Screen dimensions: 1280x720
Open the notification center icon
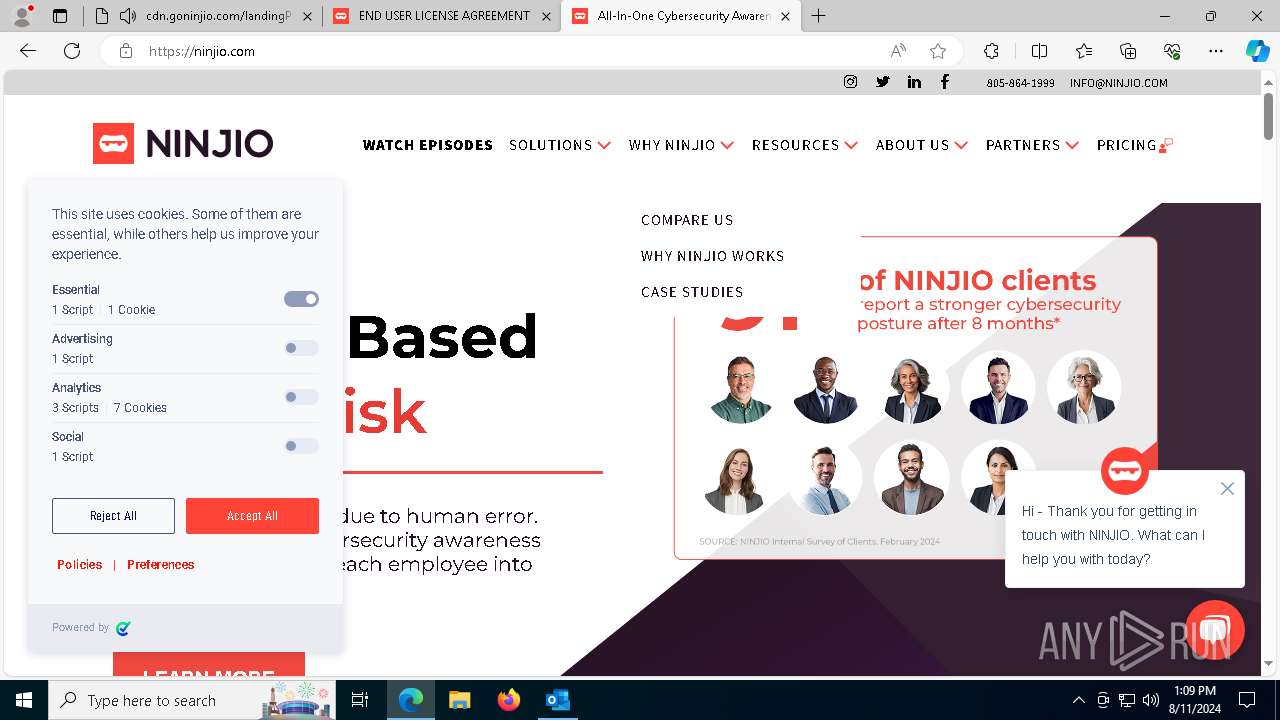[x=1247, y=700]
